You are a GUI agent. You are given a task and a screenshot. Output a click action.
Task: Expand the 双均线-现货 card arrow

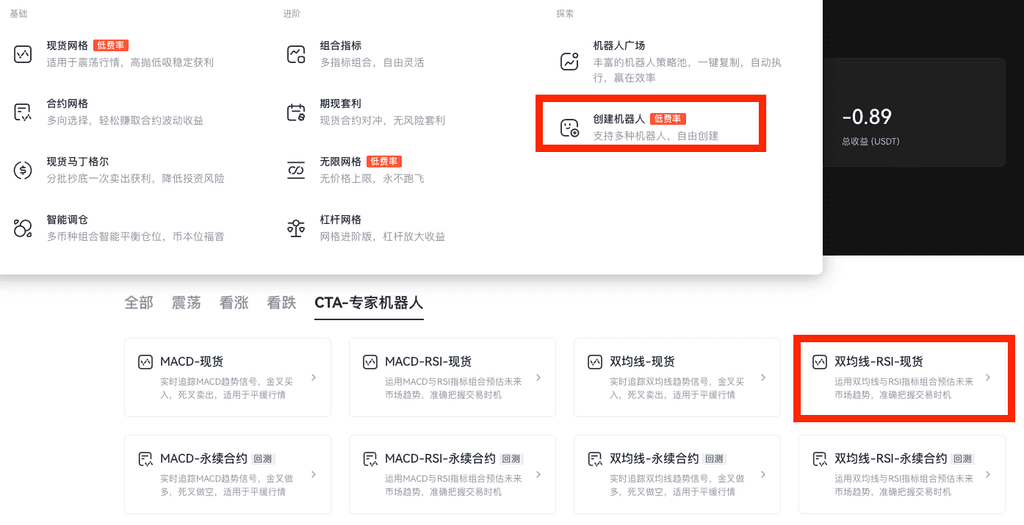pyautogui.click(x=763, y=378)
